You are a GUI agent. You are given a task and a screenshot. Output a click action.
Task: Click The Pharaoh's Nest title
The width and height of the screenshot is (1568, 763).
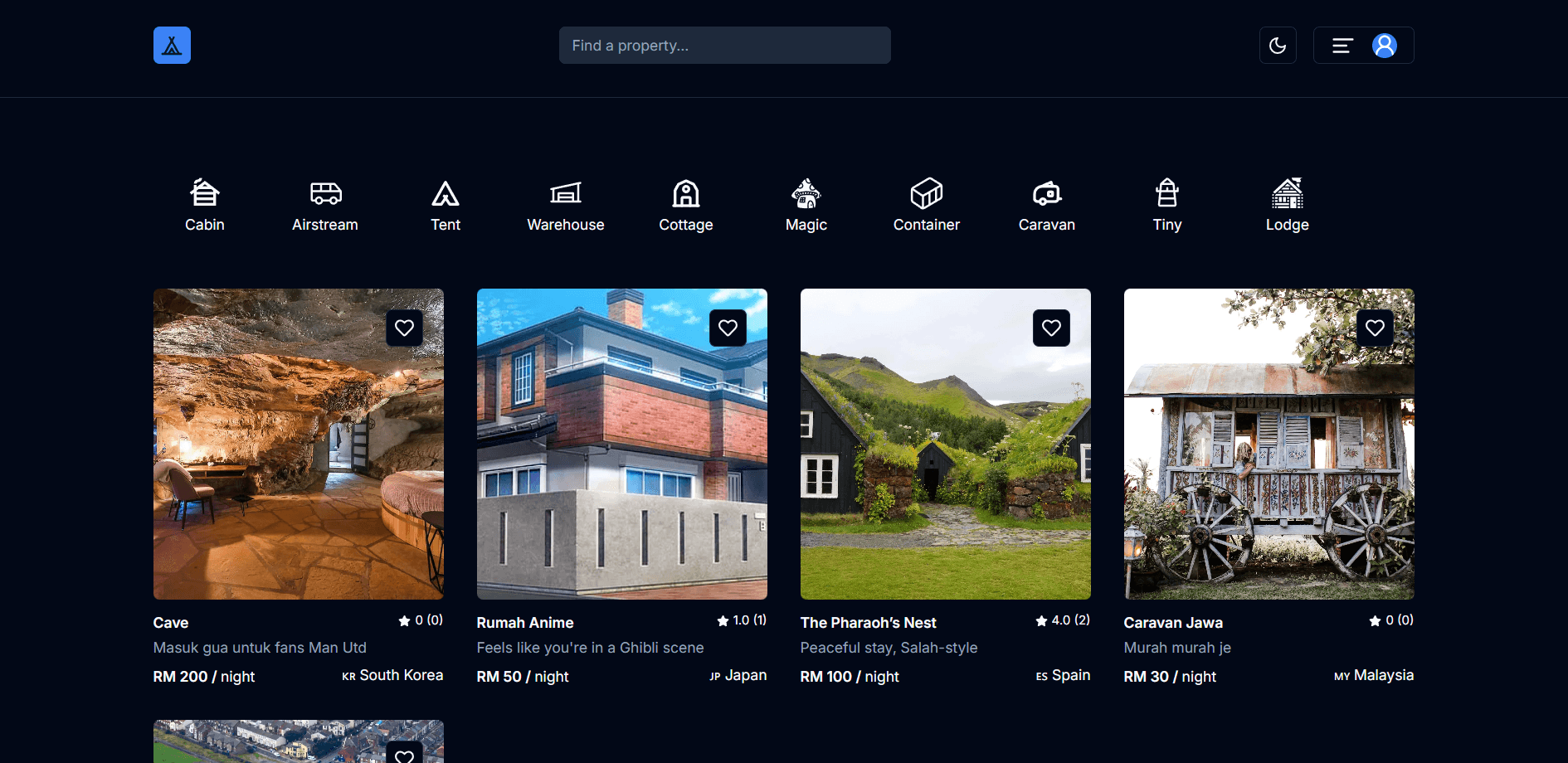point(868,623)
